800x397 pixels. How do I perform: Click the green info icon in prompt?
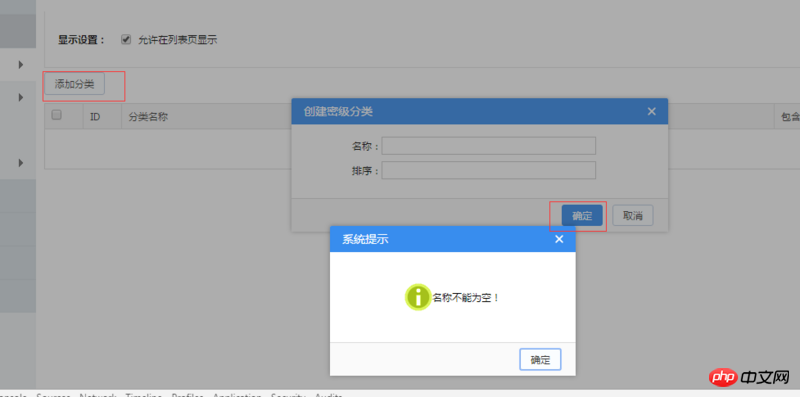[418, 297]
